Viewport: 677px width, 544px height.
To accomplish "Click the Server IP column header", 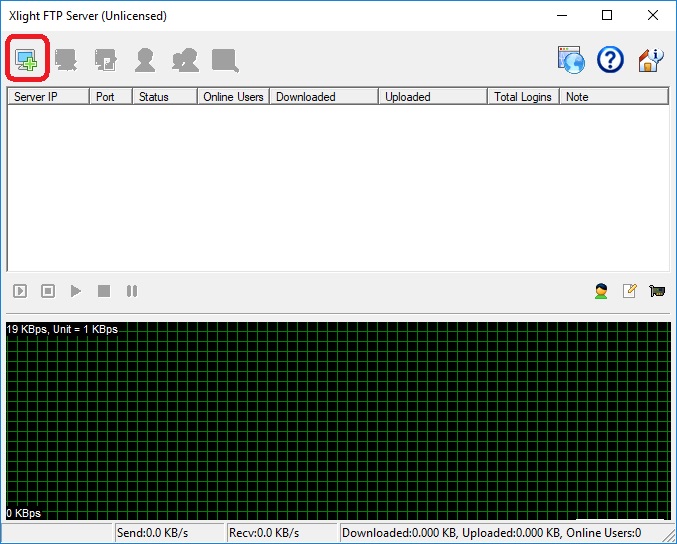I will 48,97.
